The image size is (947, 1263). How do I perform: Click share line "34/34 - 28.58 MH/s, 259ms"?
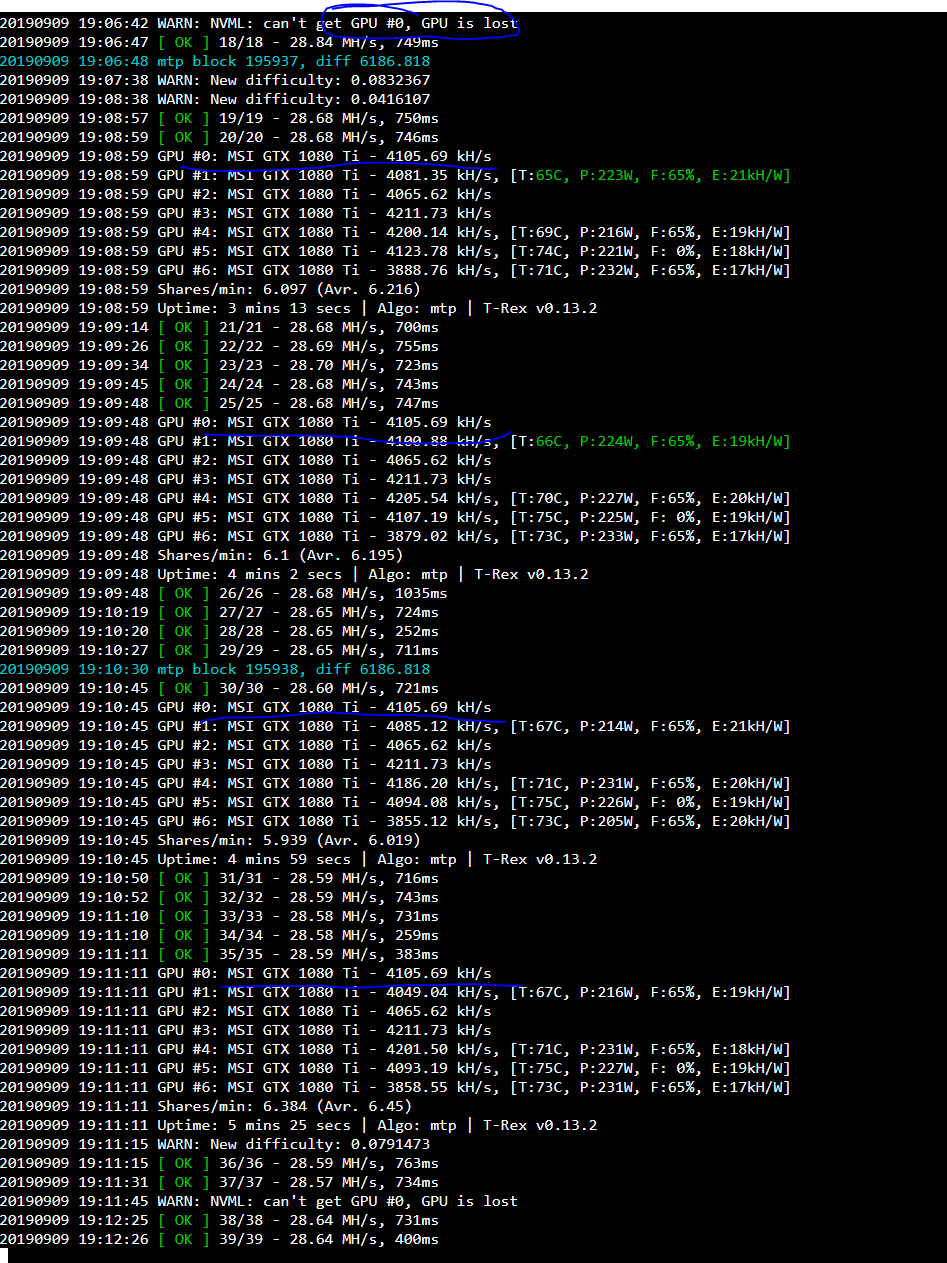[x=219, y=935]
